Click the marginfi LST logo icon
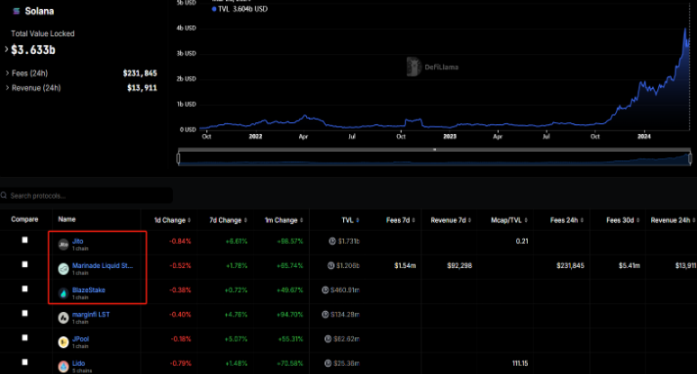Screen dimensions: 697x374 (x=64, y=318)
